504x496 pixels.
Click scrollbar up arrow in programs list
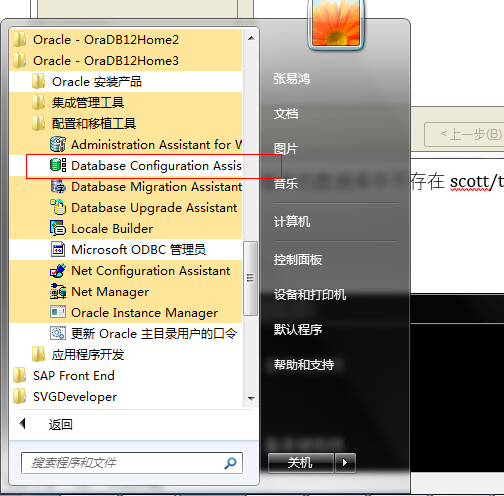tap(251, 39)
